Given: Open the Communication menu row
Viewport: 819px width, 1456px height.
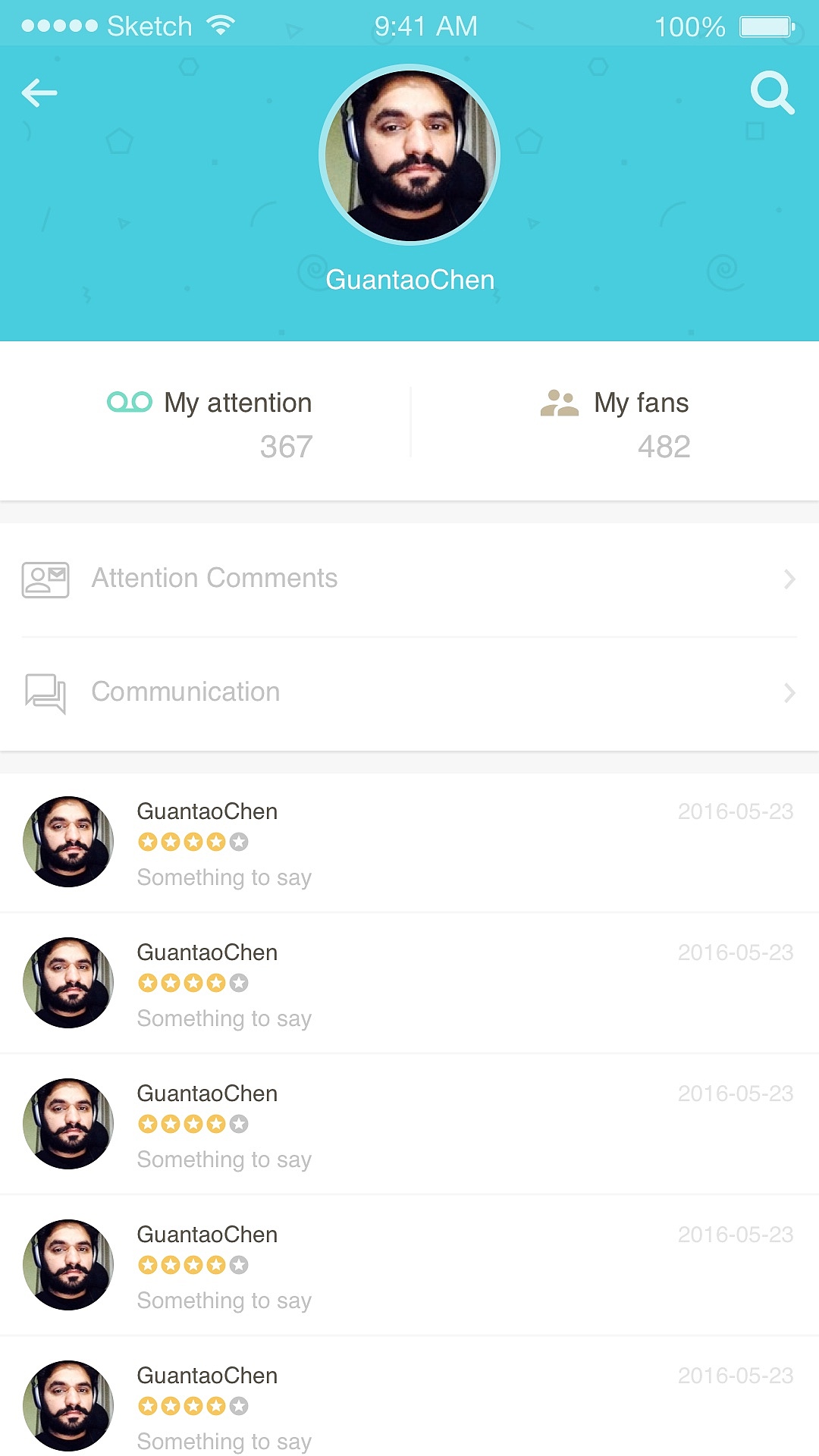Looking at the screenshot, I should point(409,692).
